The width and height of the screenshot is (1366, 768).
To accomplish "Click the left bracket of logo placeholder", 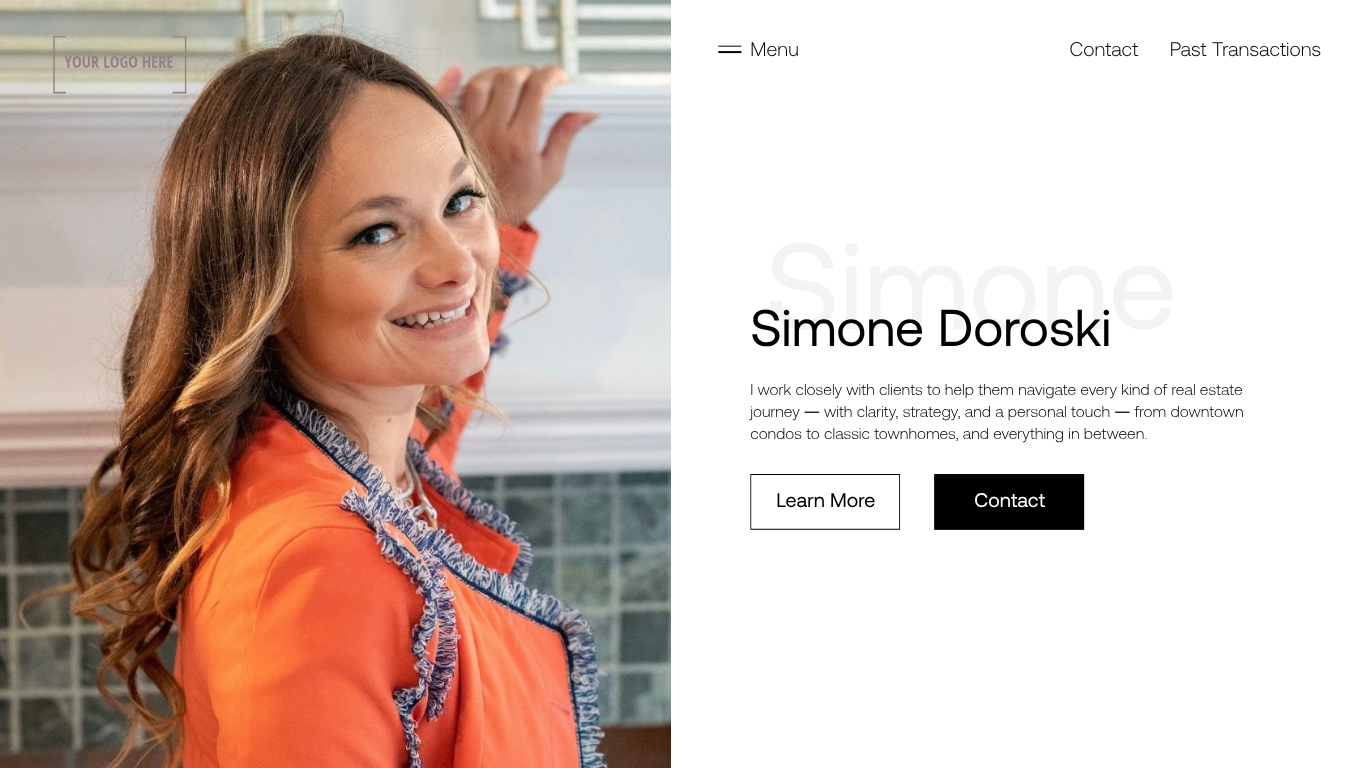I will 58,64.
